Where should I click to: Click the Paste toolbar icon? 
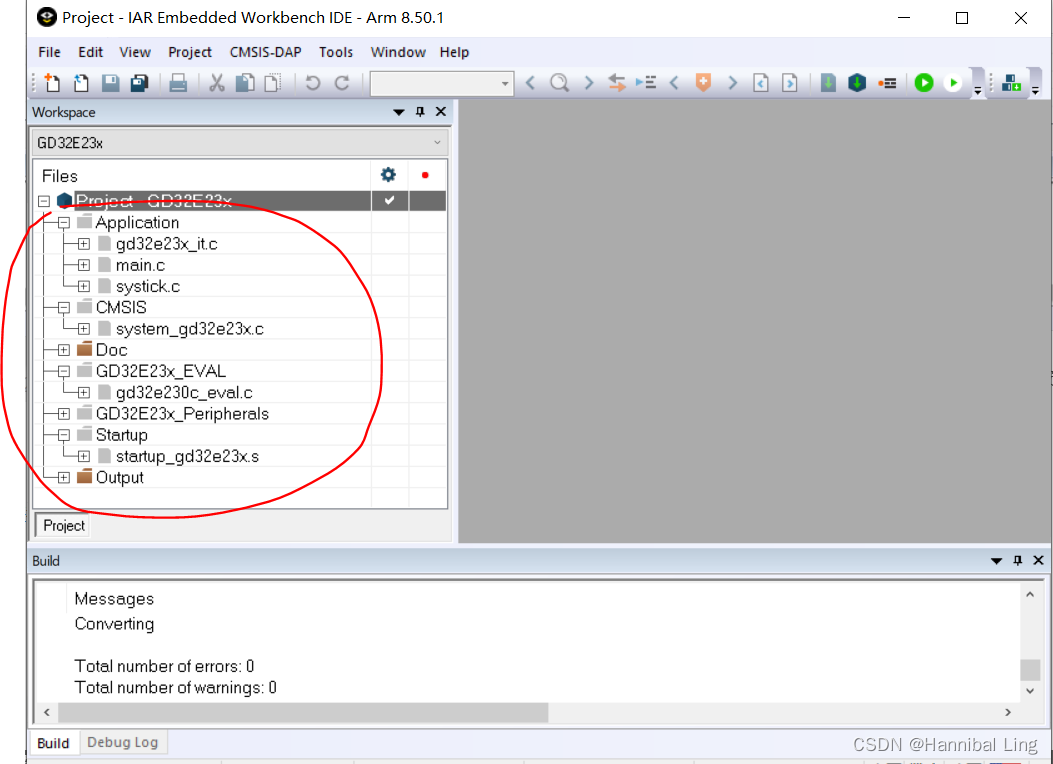tap(273, 83)
